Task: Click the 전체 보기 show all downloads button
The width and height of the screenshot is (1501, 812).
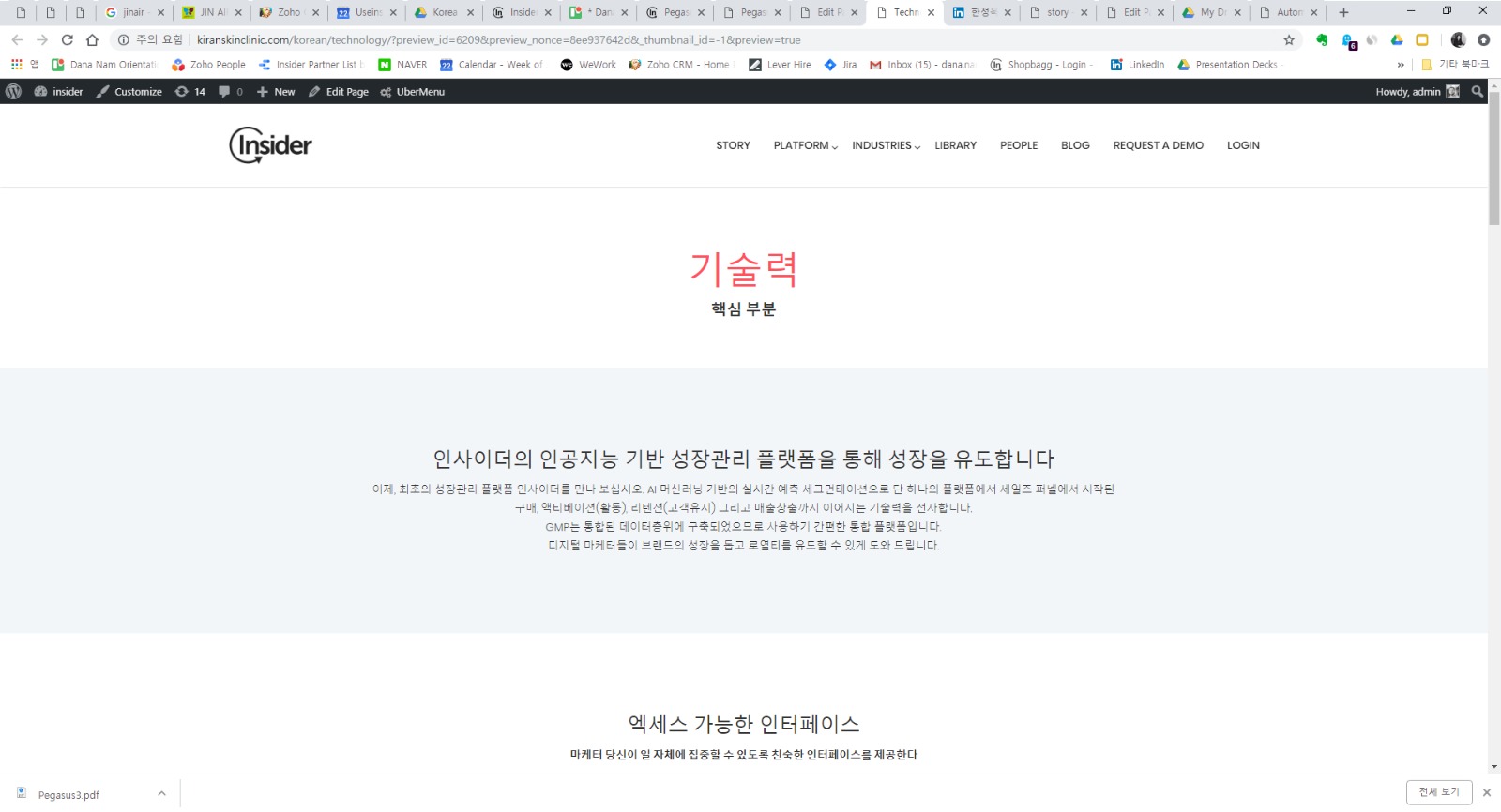Action: coord(1438,792)
